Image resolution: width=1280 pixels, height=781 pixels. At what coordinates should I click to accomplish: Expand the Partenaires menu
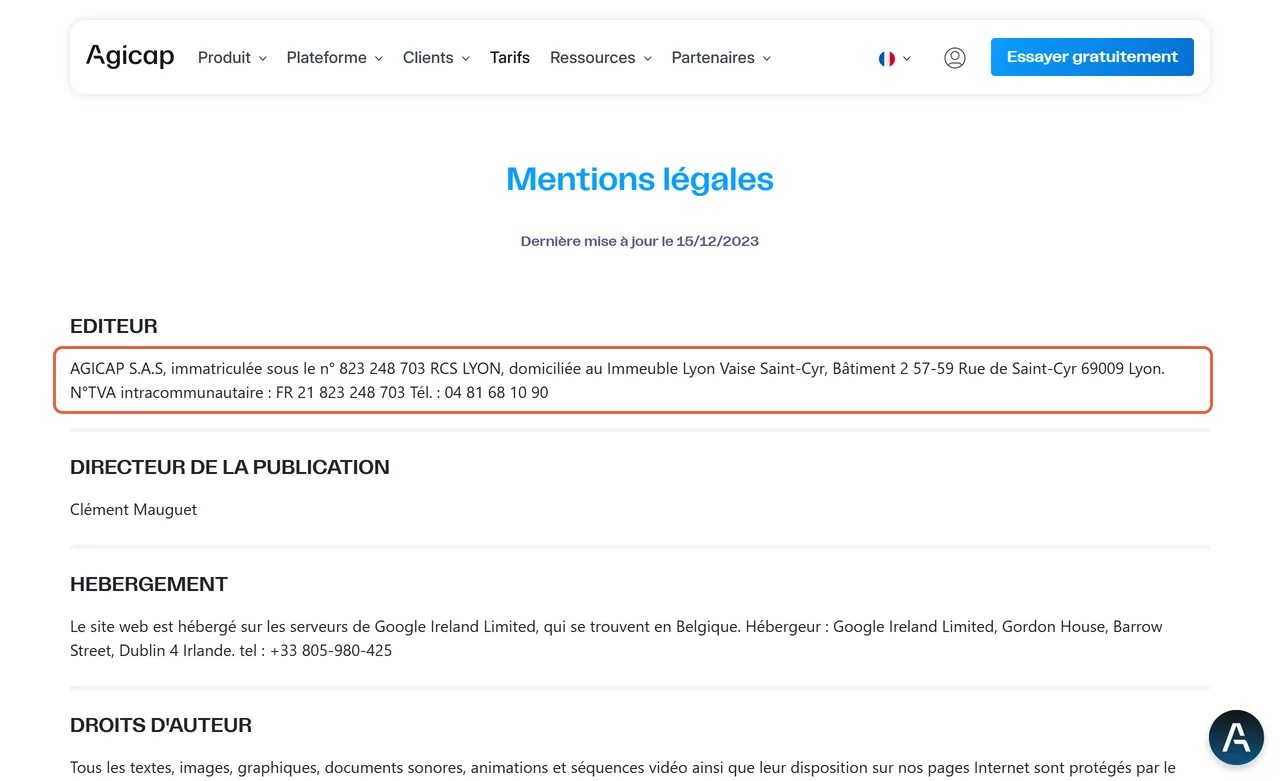pyautogui.click(x=721, y=58)
